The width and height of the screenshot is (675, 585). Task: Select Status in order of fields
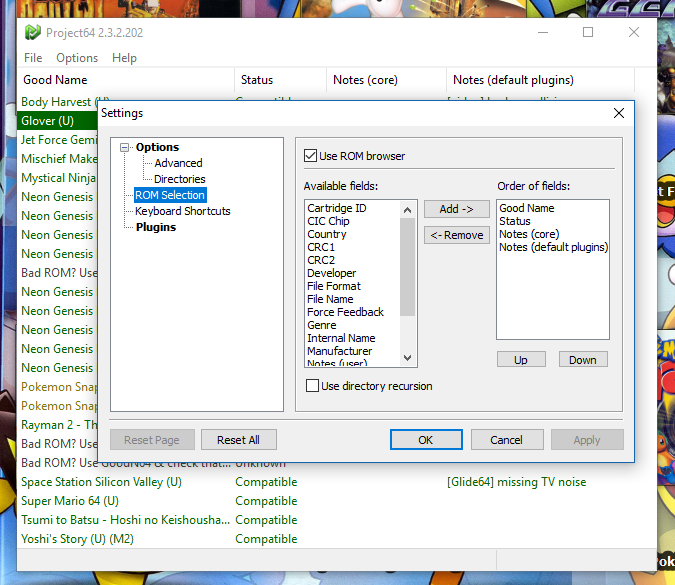pyautogui.click(x=515, y=221)
